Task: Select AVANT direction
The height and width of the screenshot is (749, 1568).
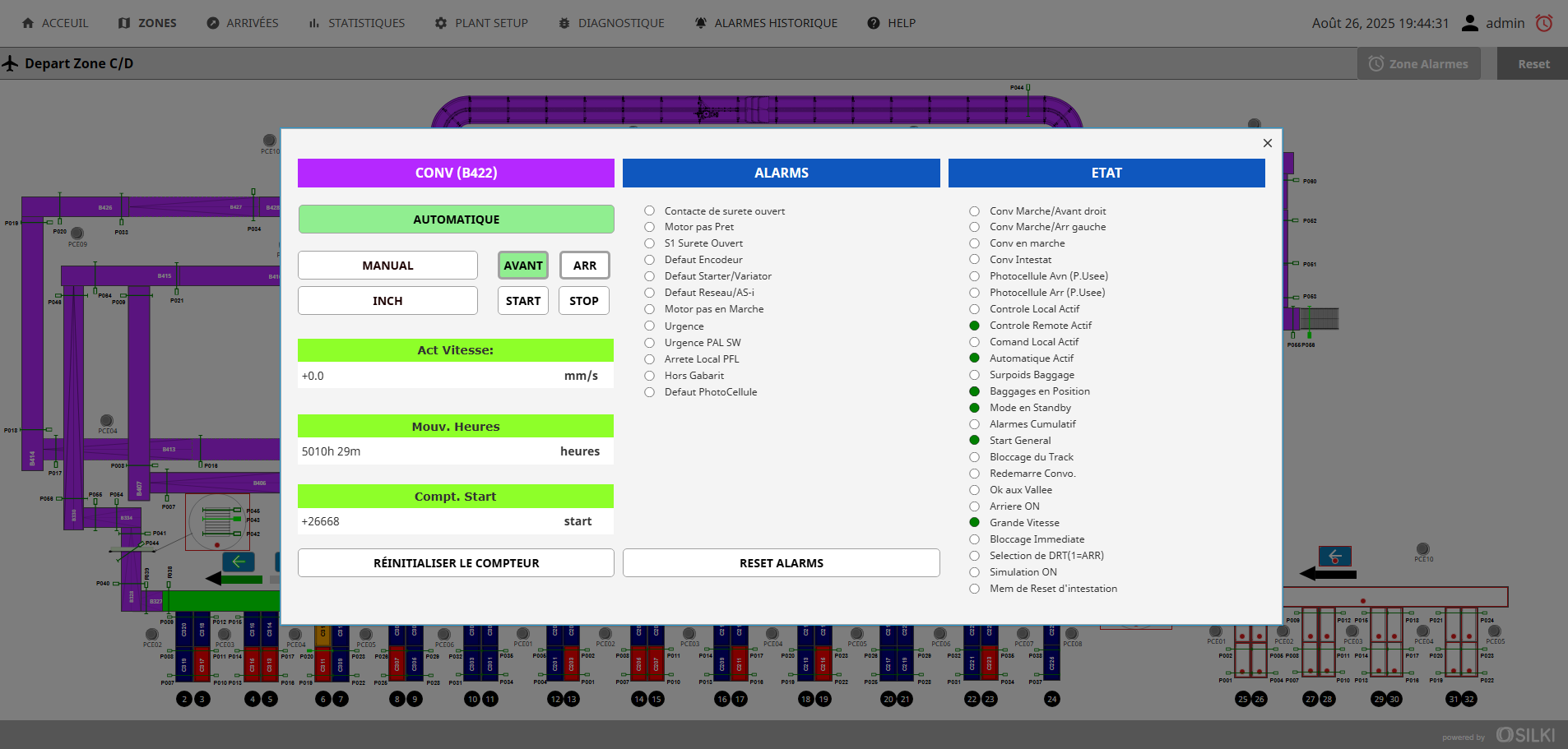Action: tap(523, 266)
